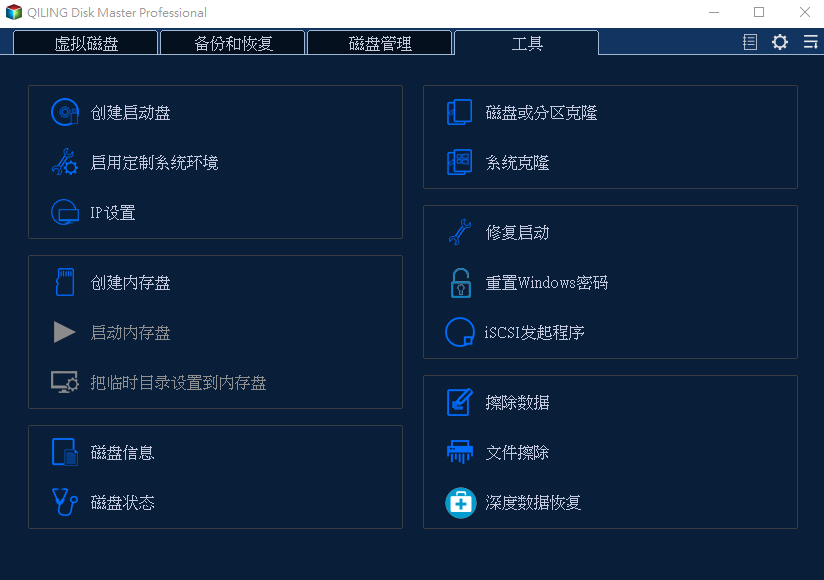Click the 创建启动盘 disc icon
The height and width of the screenshot is (580, 824).
[65, 112]
